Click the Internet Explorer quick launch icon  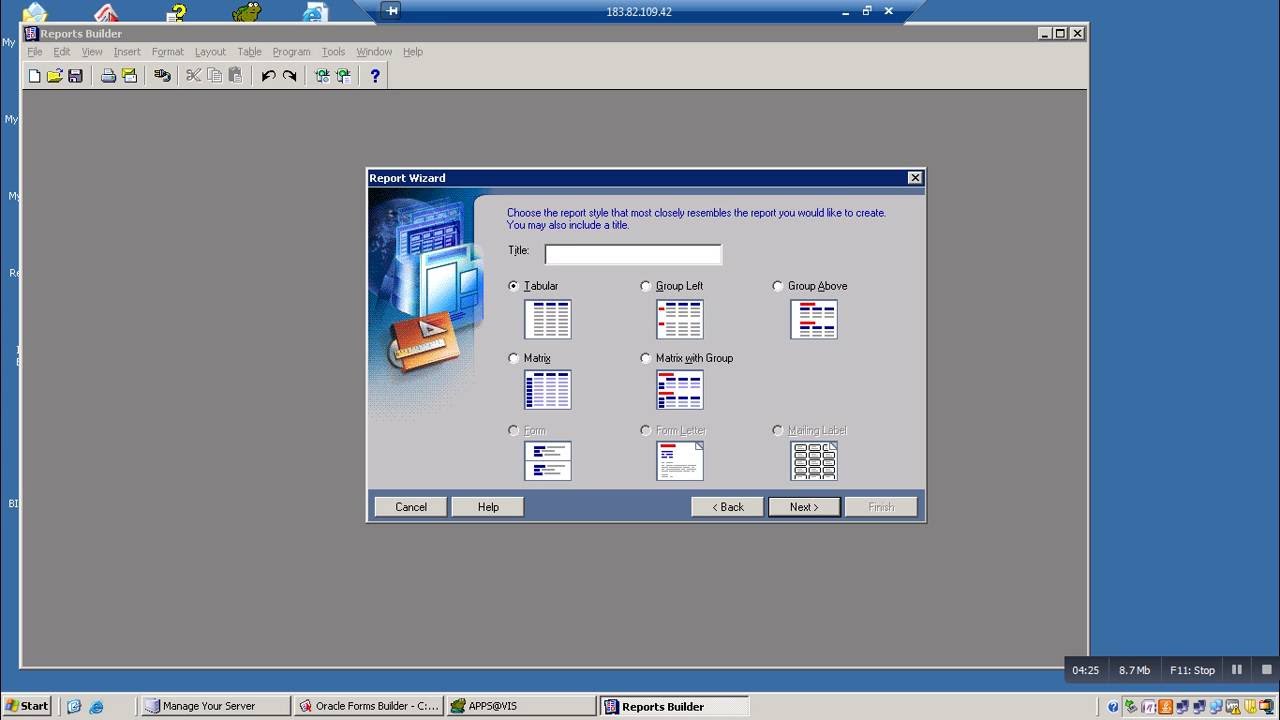96,706
